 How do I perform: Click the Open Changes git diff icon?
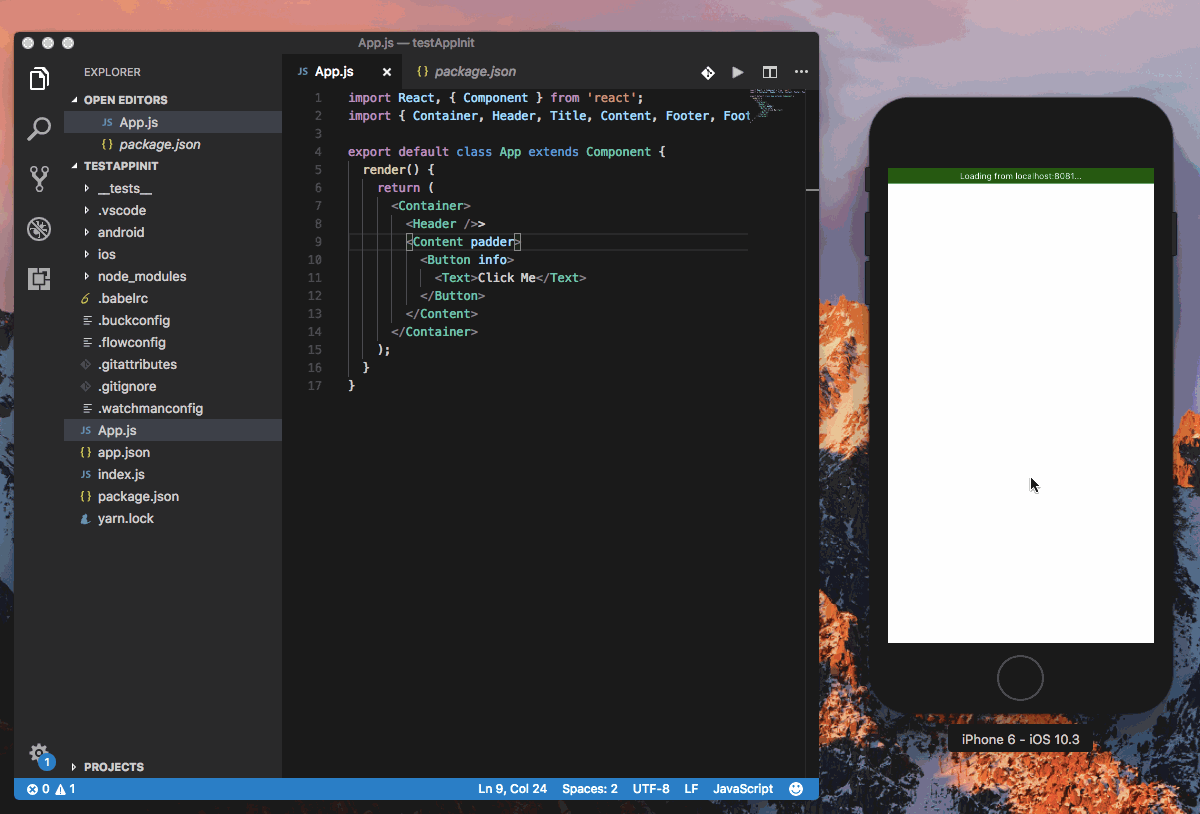pos(707,72)
